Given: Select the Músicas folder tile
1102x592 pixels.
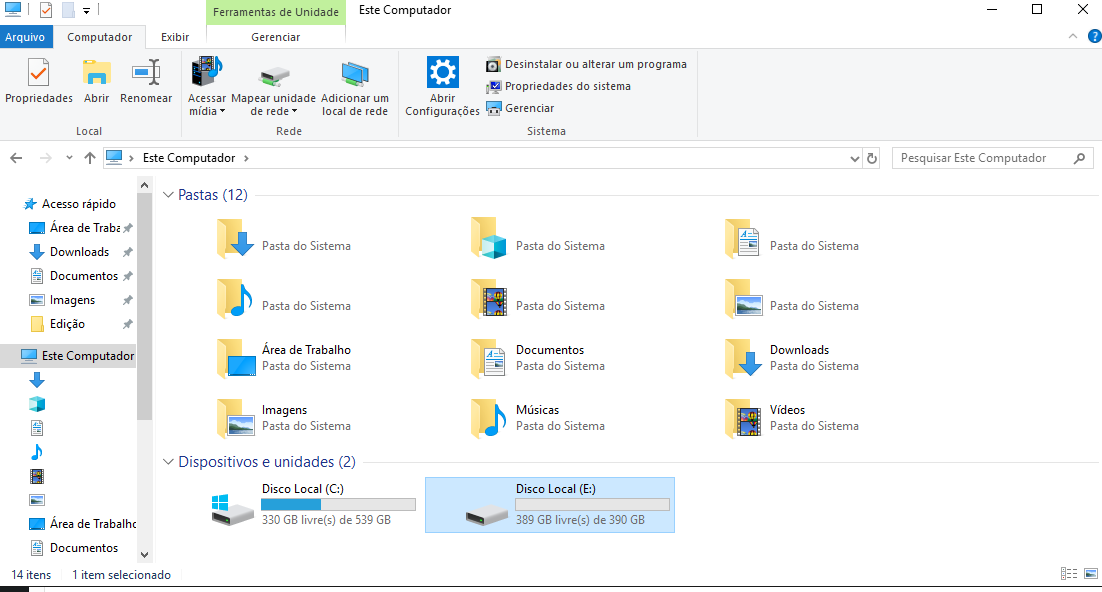Looking at the screenshot, I should (x=549, y=418).
